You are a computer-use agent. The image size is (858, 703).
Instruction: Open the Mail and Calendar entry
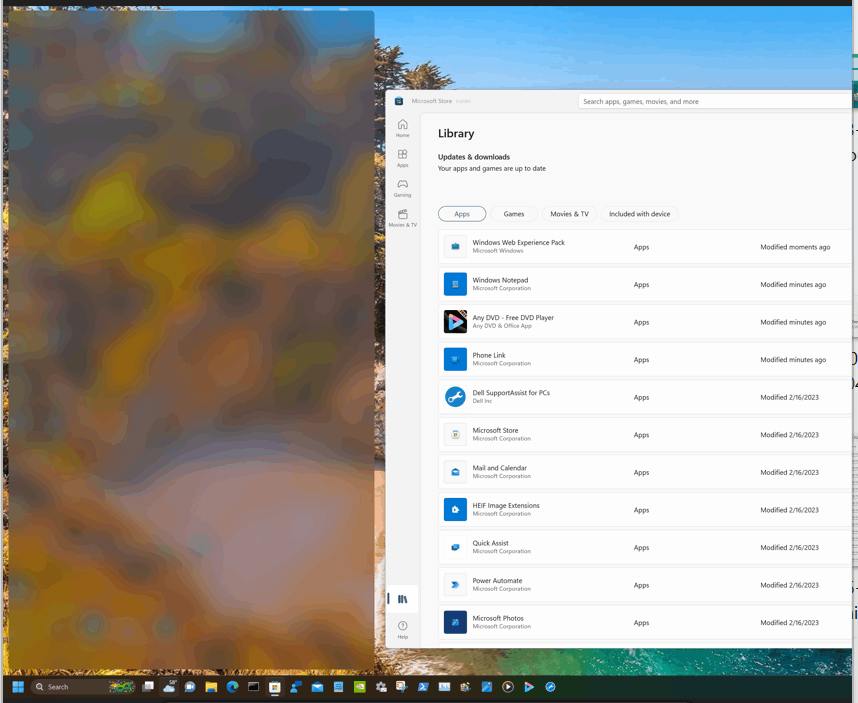click(x=645, y=472)
